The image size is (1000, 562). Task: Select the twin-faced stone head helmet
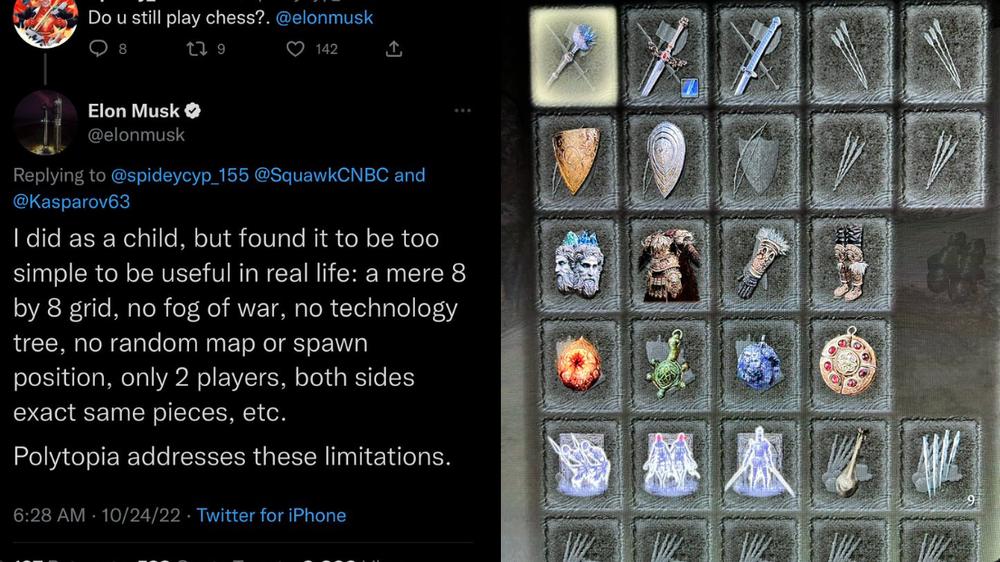tap(578, 263)
